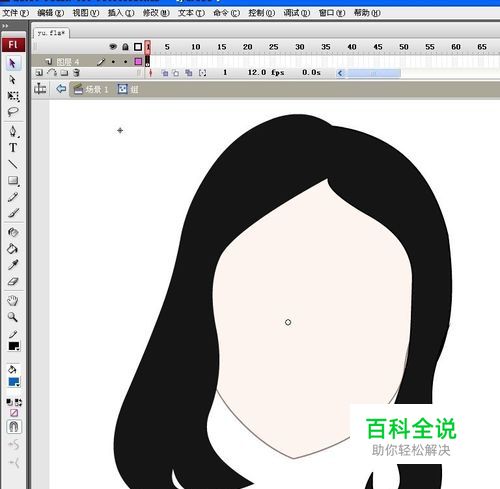Click the timeline horizontal scrollbar thumb
The height and width of the screenshot is (489, 500).
(x=373, y=73)
